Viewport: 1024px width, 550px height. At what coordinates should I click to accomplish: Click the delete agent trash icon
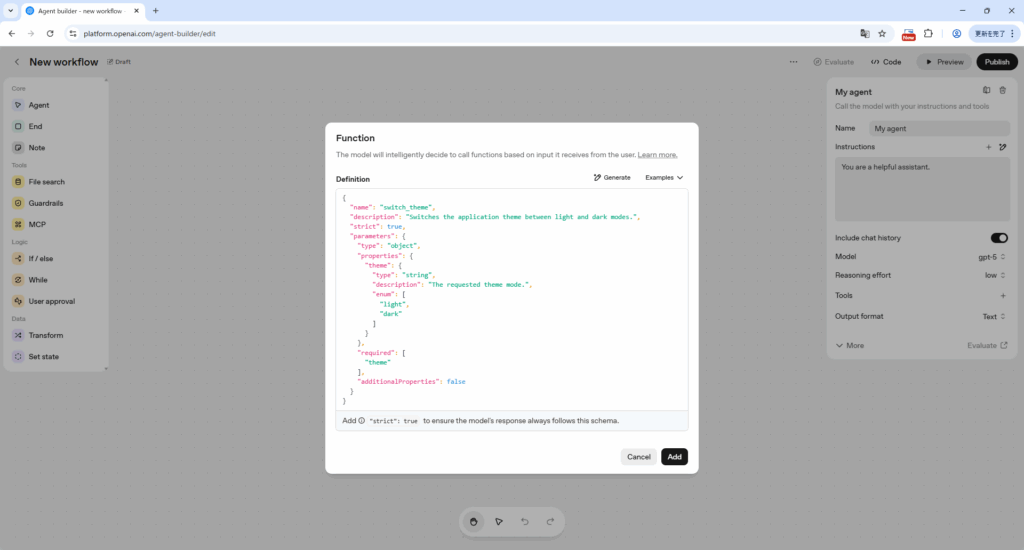coord(1002,91)
